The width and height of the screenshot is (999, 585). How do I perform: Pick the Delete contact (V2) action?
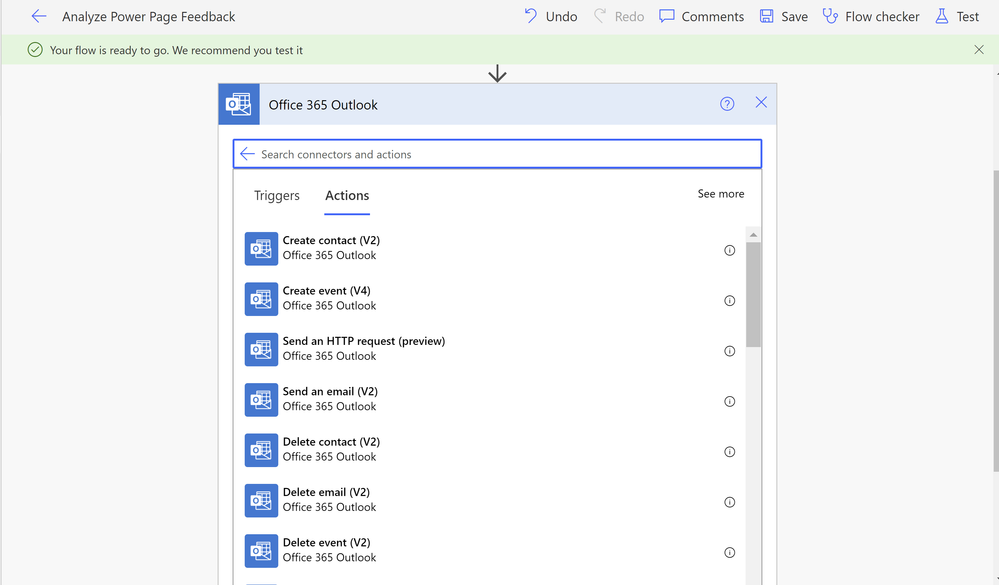490,449
